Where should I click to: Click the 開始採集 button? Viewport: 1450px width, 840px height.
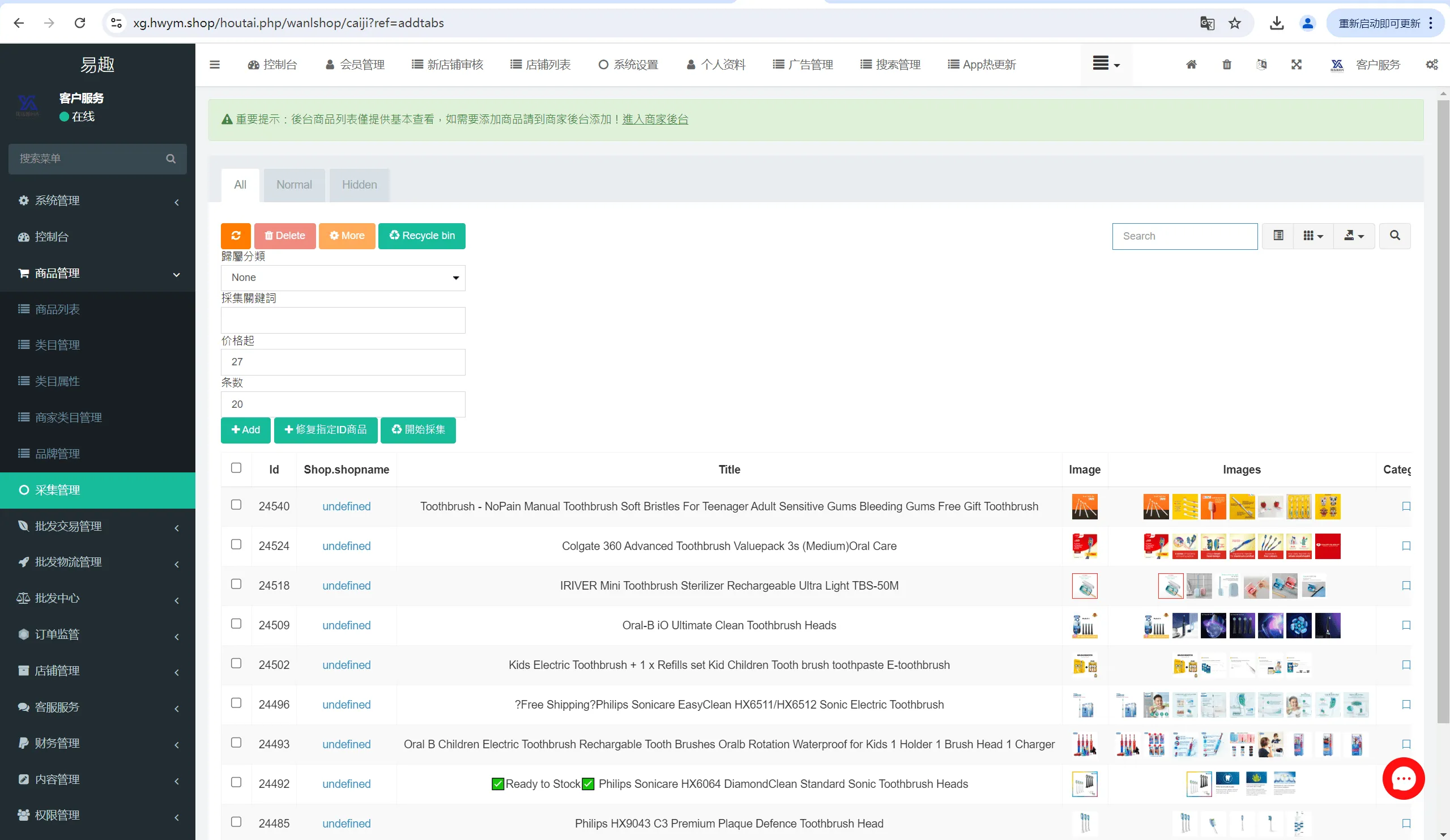(x=419, y=430)
